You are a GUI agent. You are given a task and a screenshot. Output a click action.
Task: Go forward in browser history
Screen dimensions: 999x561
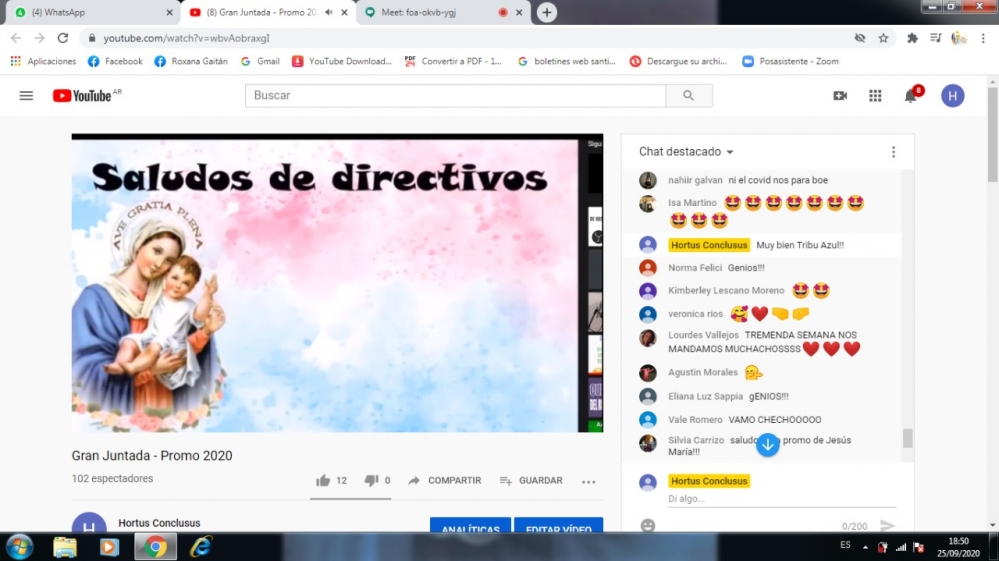tap(40, 38)
